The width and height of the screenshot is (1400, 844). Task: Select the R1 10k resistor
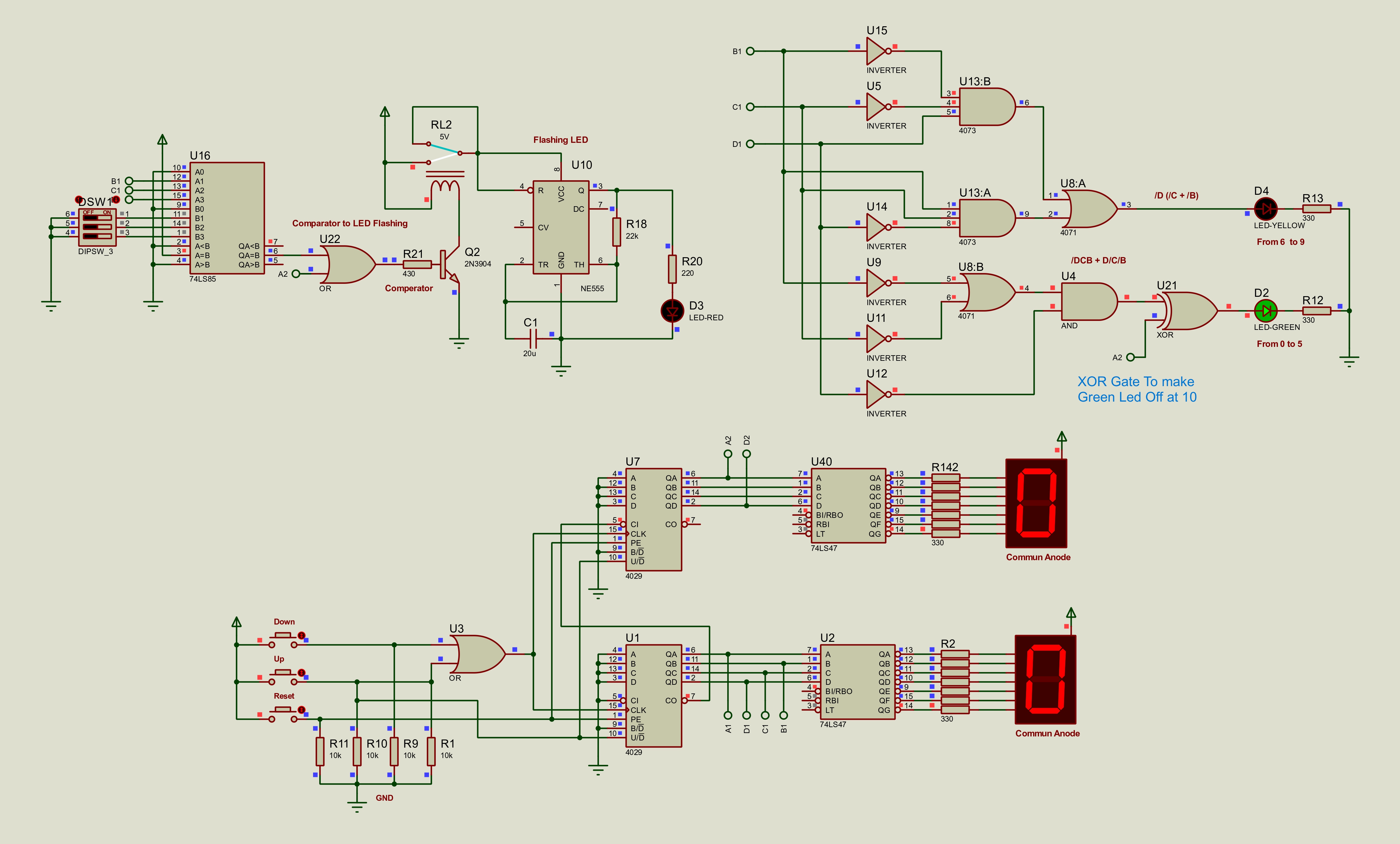(431, 751)
